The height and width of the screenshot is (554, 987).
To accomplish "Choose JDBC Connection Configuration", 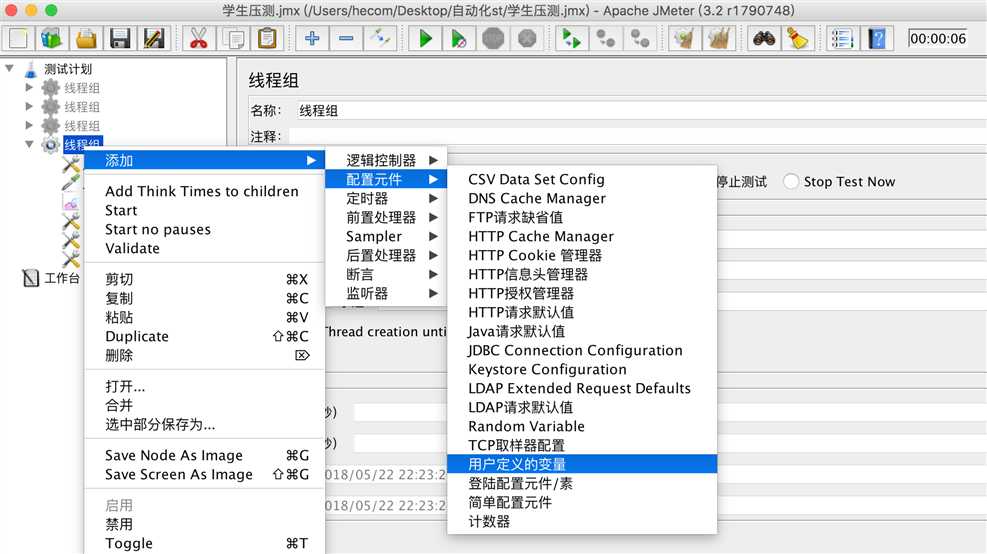I will point(582,350).
